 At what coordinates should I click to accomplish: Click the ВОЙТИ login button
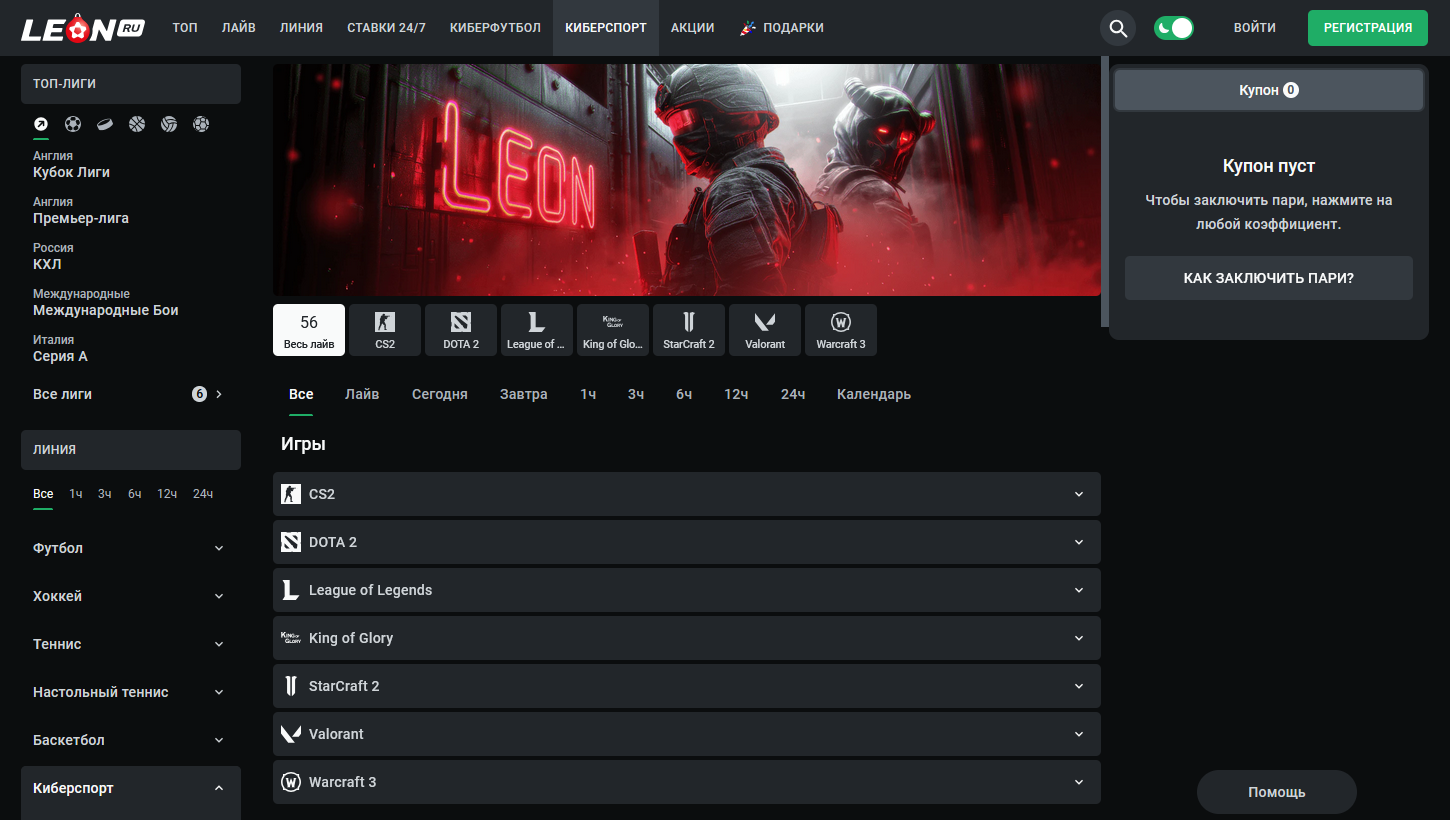[x=1255, y=28]
